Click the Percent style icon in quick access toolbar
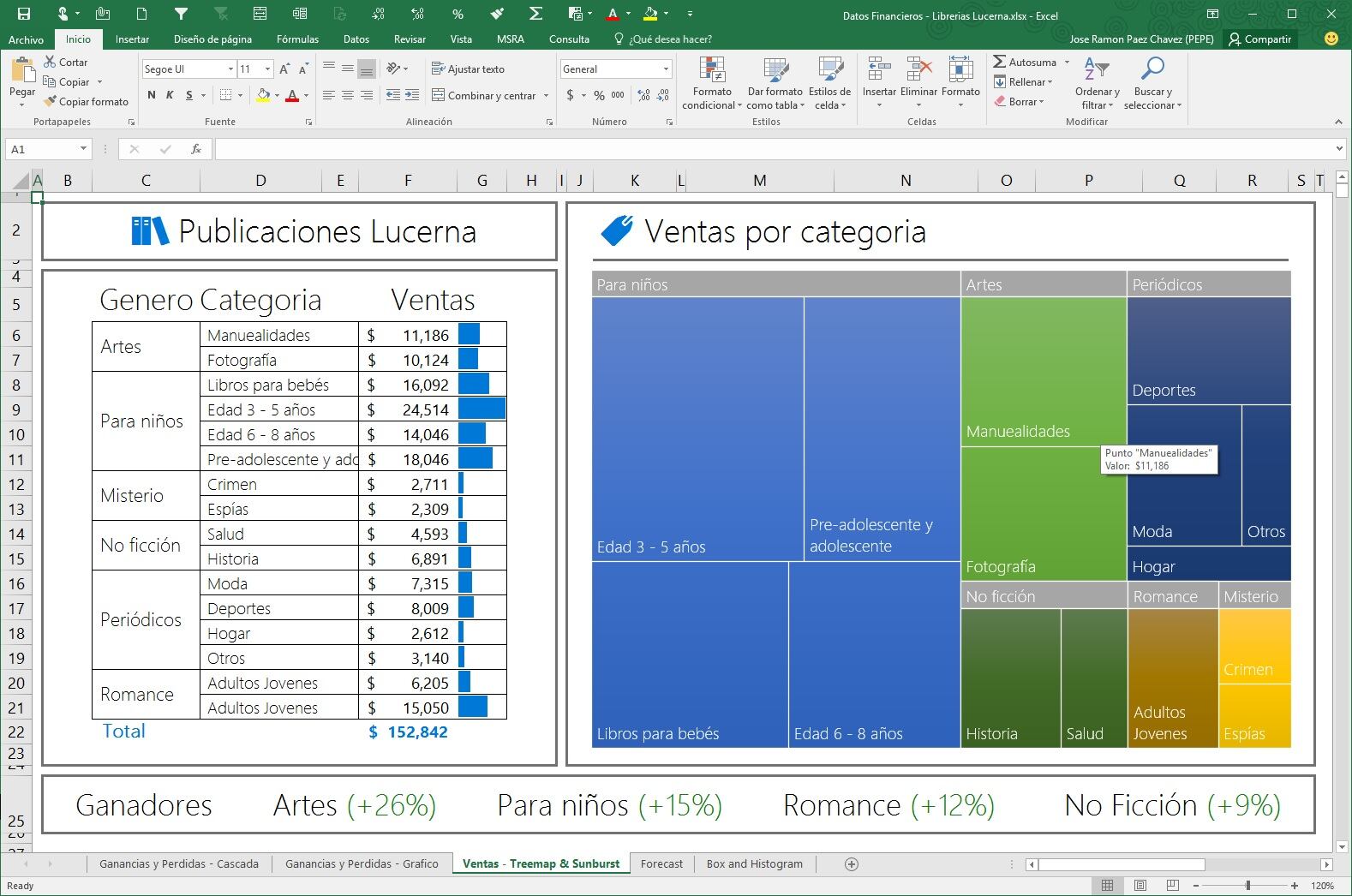Viewport: 1352px width, 896px height. 458,14
